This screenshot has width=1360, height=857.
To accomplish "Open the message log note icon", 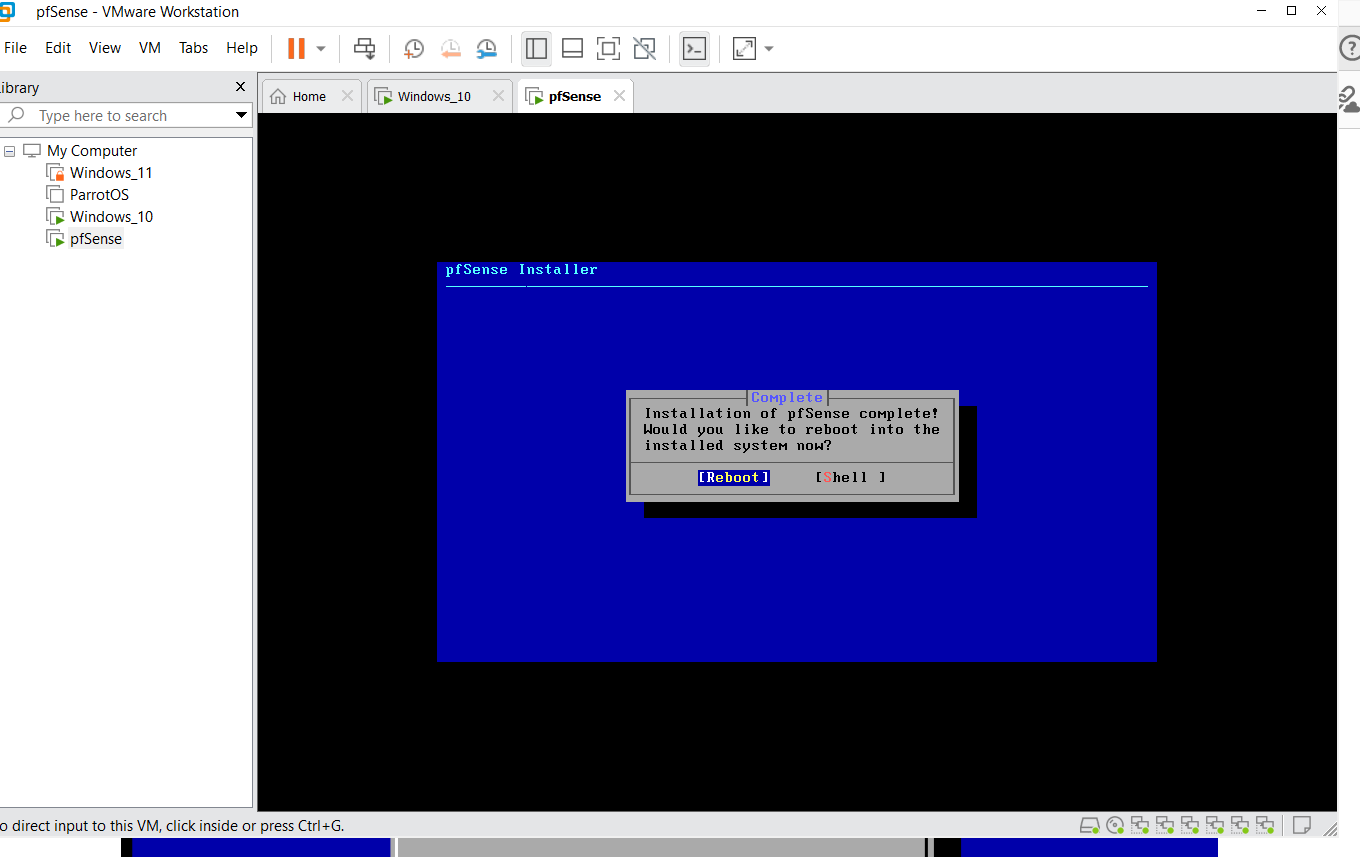I will (1302, 826).
